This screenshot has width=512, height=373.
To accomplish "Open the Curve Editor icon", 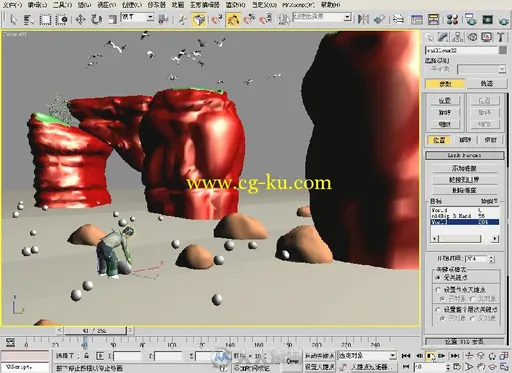I will (416, 19).
